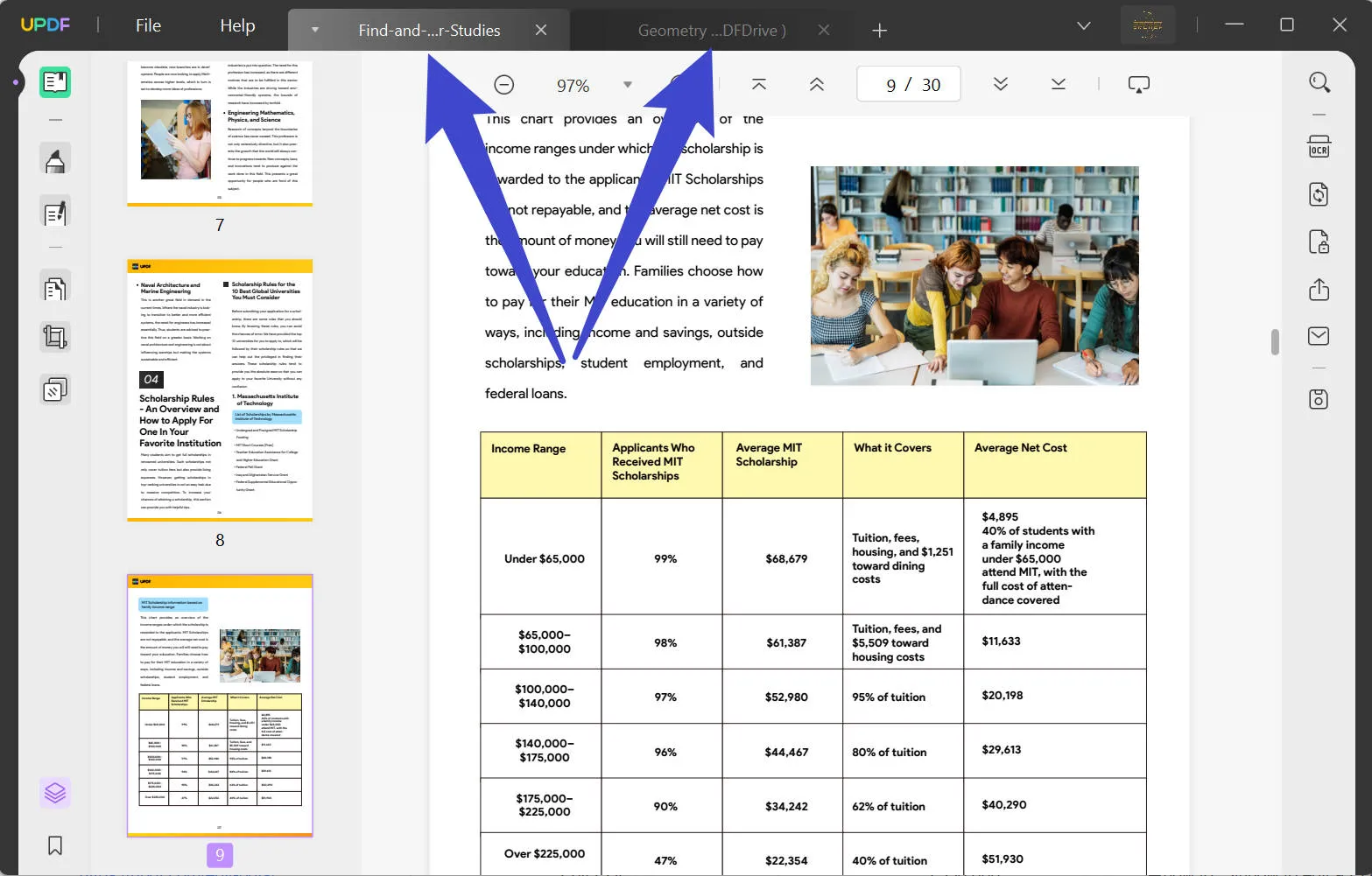1372x876 pixels.
Task: Open the File menu
Action: point(148,25)
